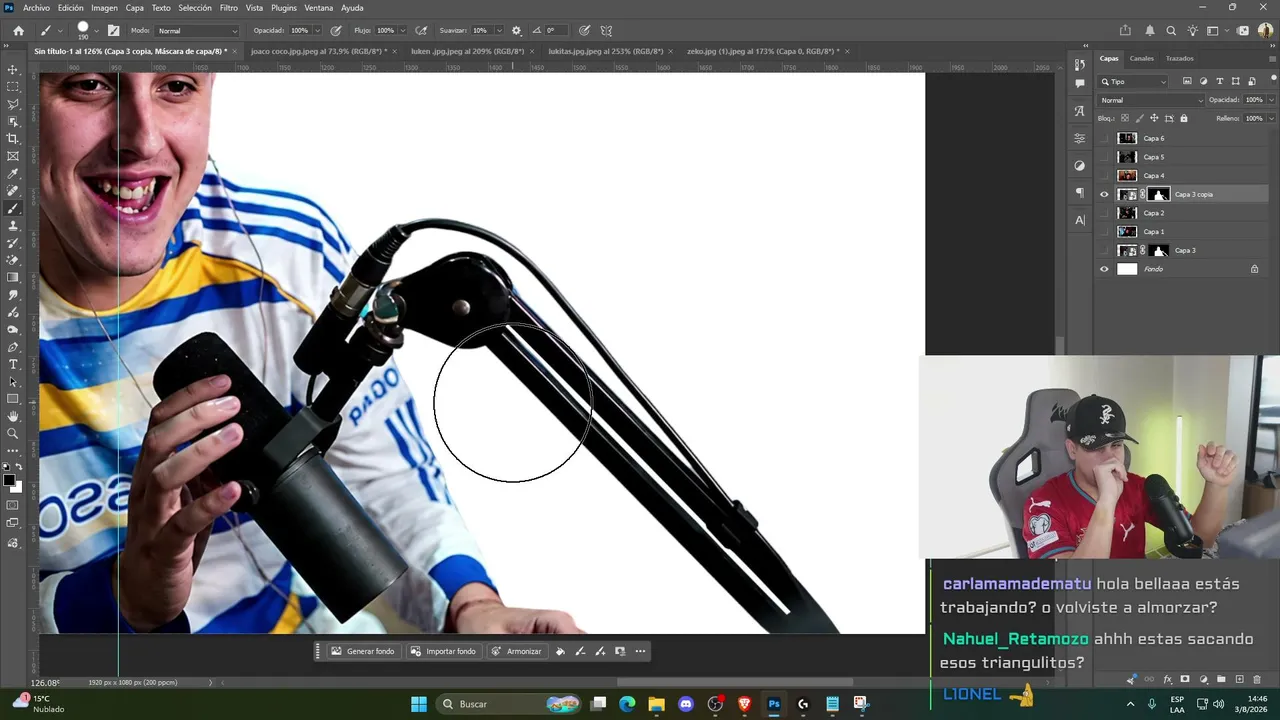1280x720 pixels.
Task: Click the Armonizar button
Action: pyautogui.click(x=516, y=651)
